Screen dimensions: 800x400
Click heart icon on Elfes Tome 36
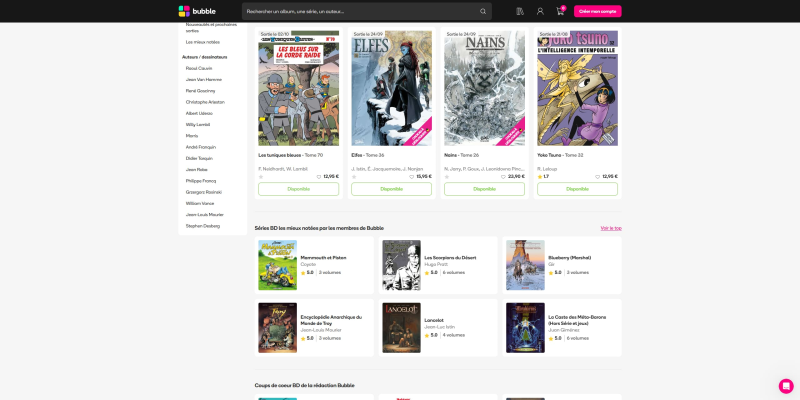tap(412, 177)
